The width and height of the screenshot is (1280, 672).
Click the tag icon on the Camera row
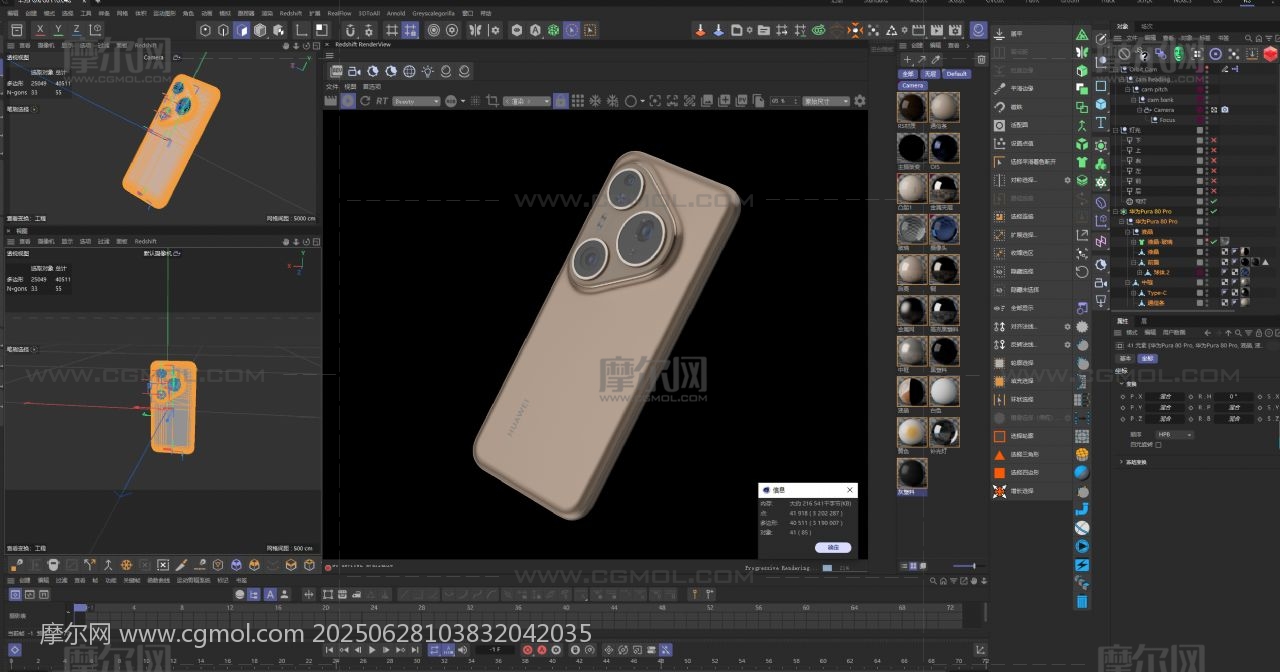click(x=1225, y=110)
